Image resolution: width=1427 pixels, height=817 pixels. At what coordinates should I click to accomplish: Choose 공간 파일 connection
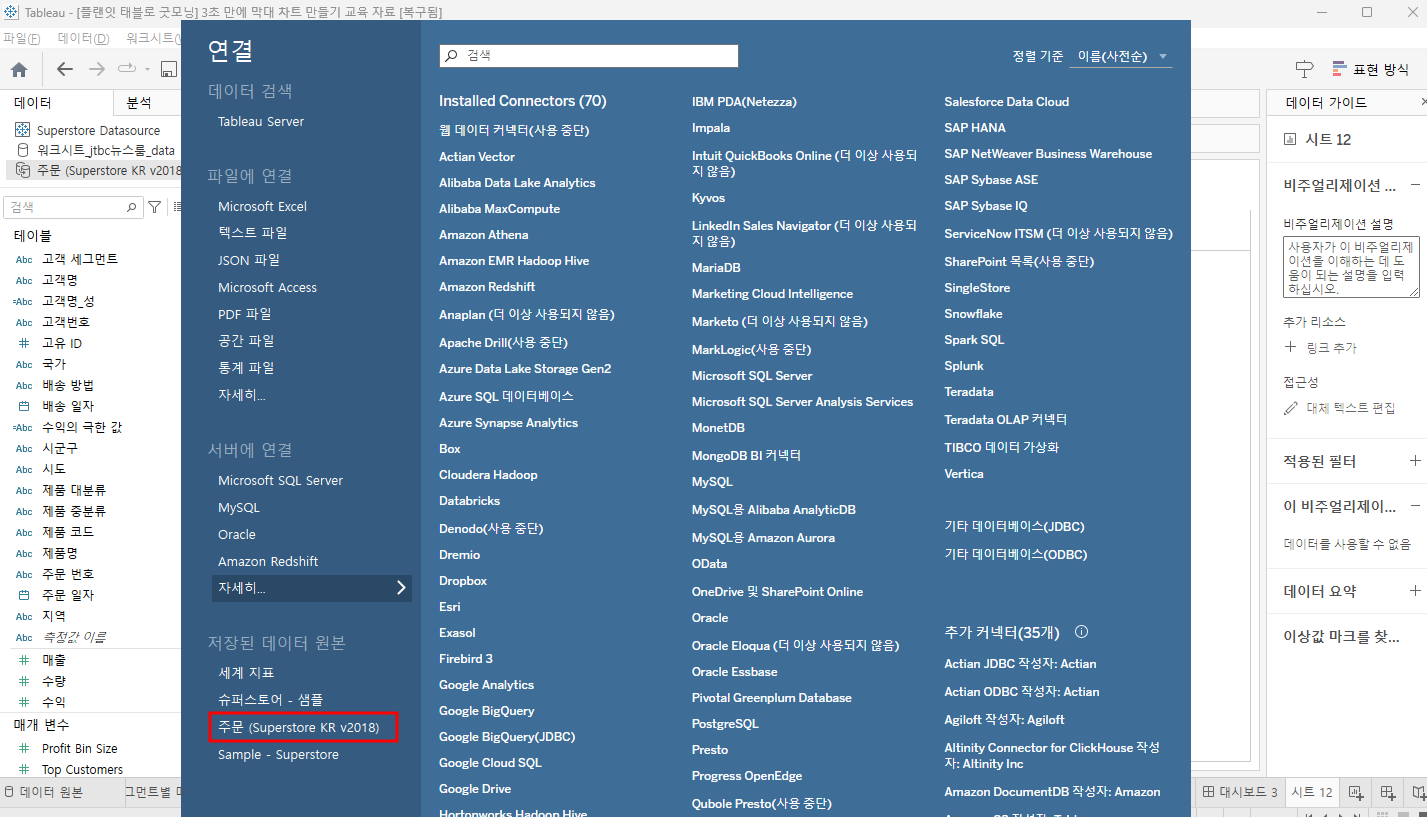(x=246, y=340)
